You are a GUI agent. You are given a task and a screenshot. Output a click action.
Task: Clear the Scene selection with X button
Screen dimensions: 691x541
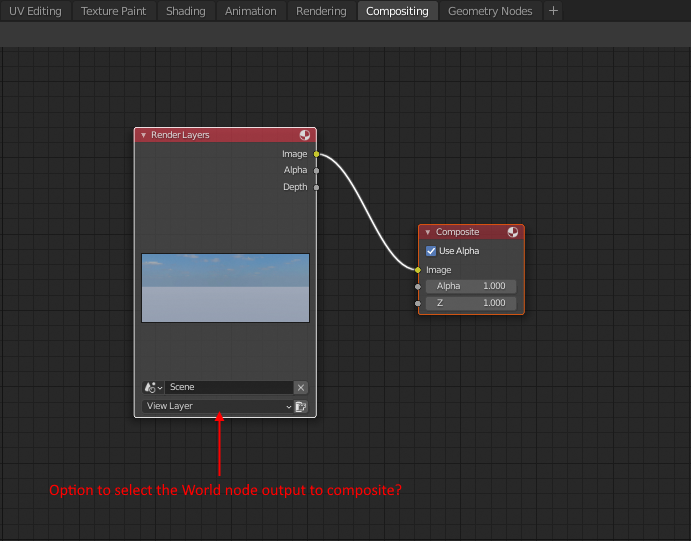tap(301, 387)
